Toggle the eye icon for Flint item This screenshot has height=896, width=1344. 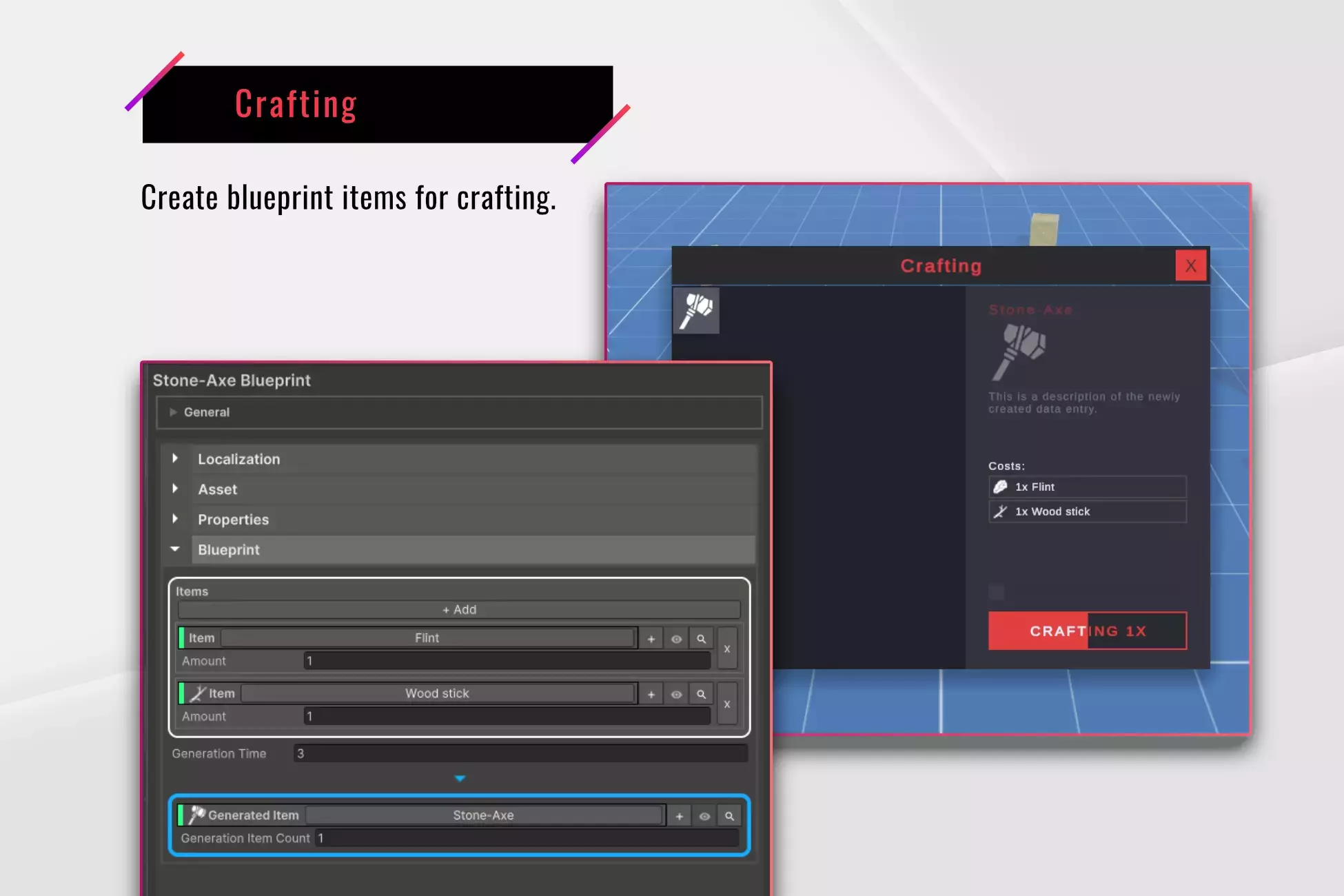point(676,639)
